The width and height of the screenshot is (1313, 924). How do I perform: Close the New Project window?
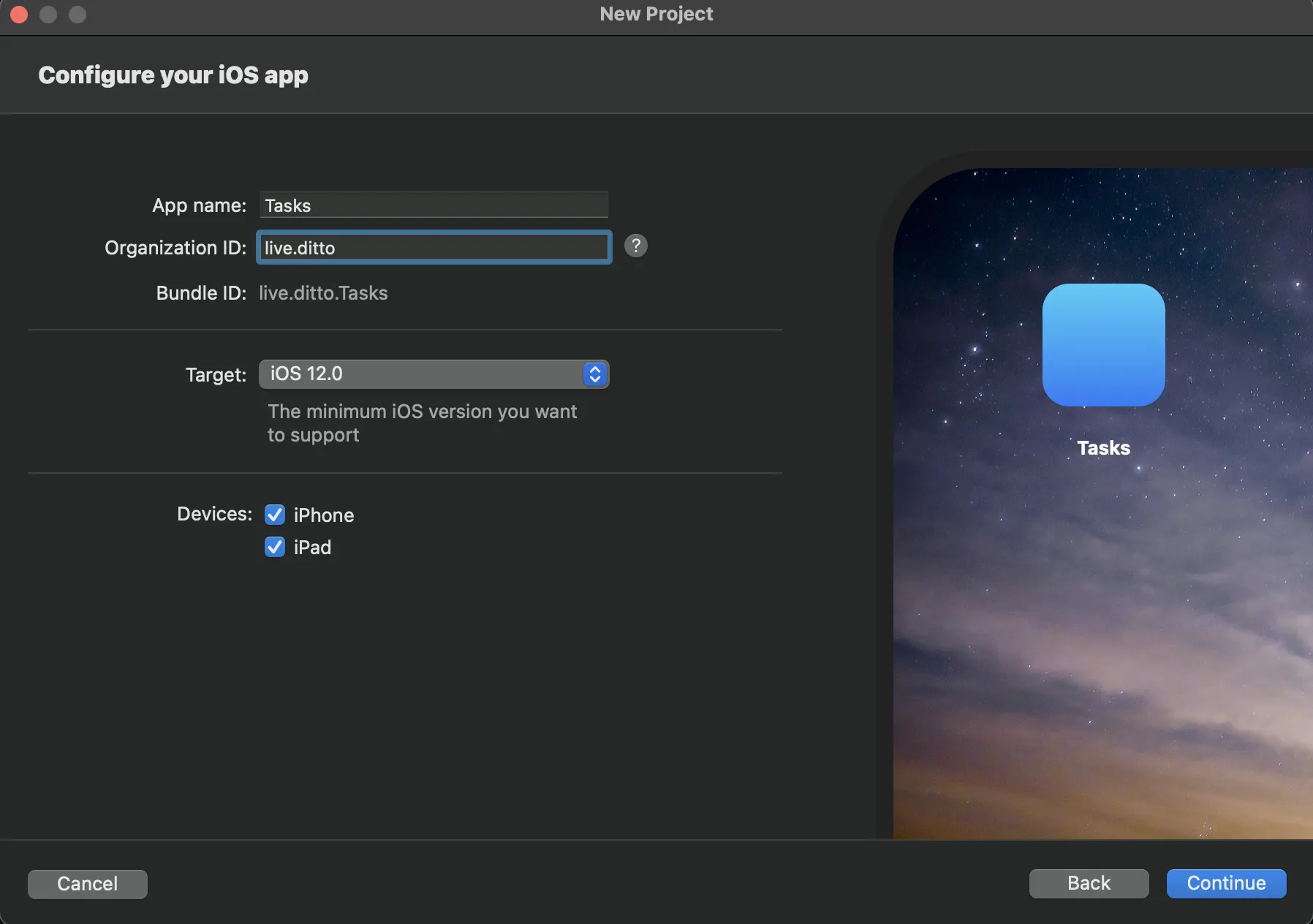(19, 14)
